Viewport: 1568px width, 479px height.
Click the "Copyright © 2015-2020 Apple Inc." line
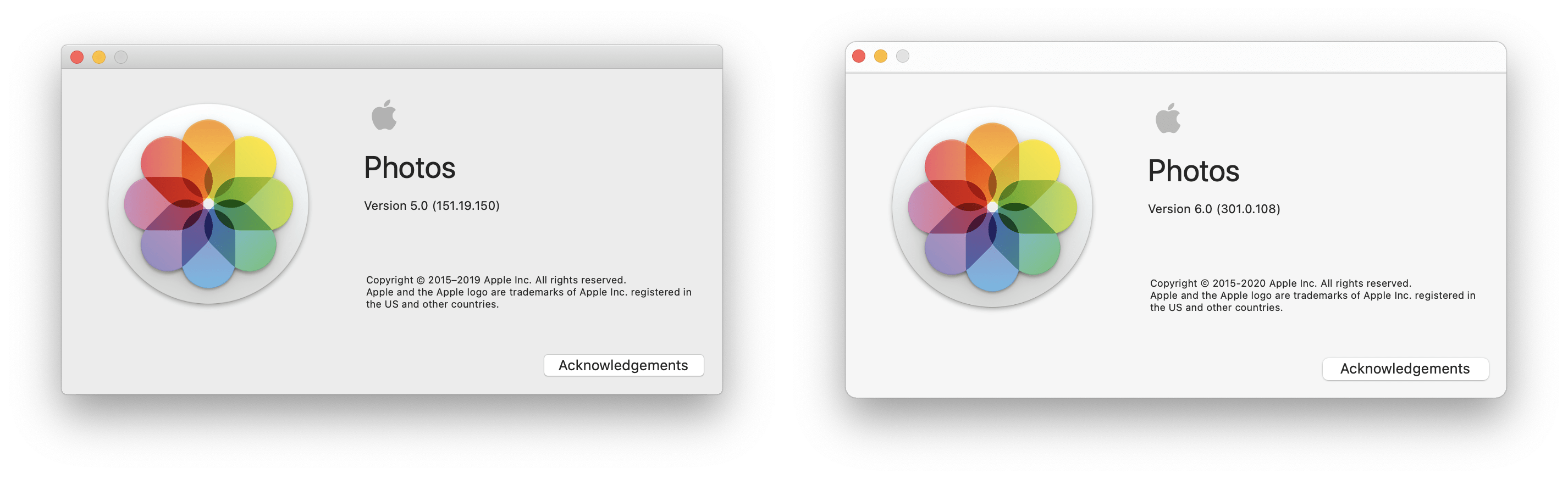[1280, 283]
